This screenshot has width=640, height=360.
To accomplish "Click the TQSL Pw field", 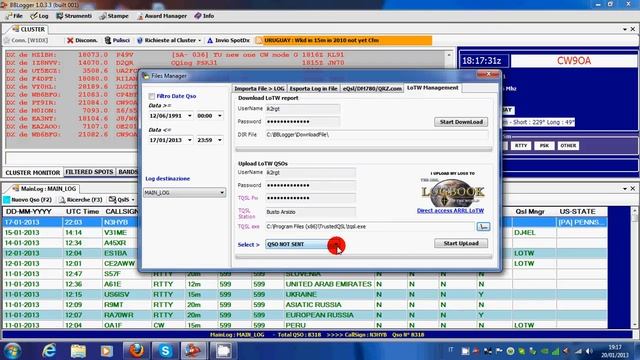I will click(x=310, y=198).
